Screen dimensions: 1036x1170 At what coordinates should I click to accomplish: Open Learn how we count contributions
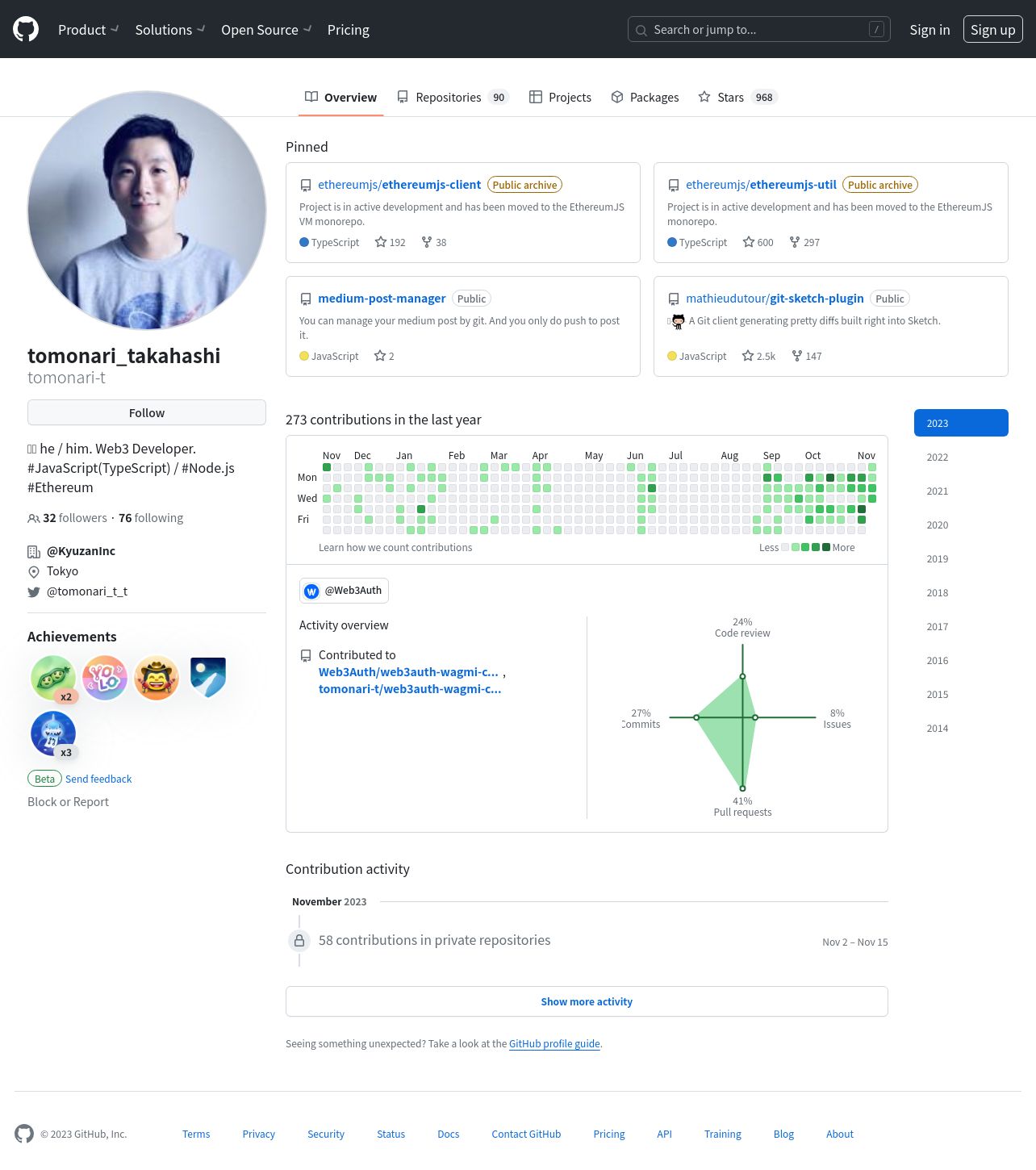tap(395, 548)
